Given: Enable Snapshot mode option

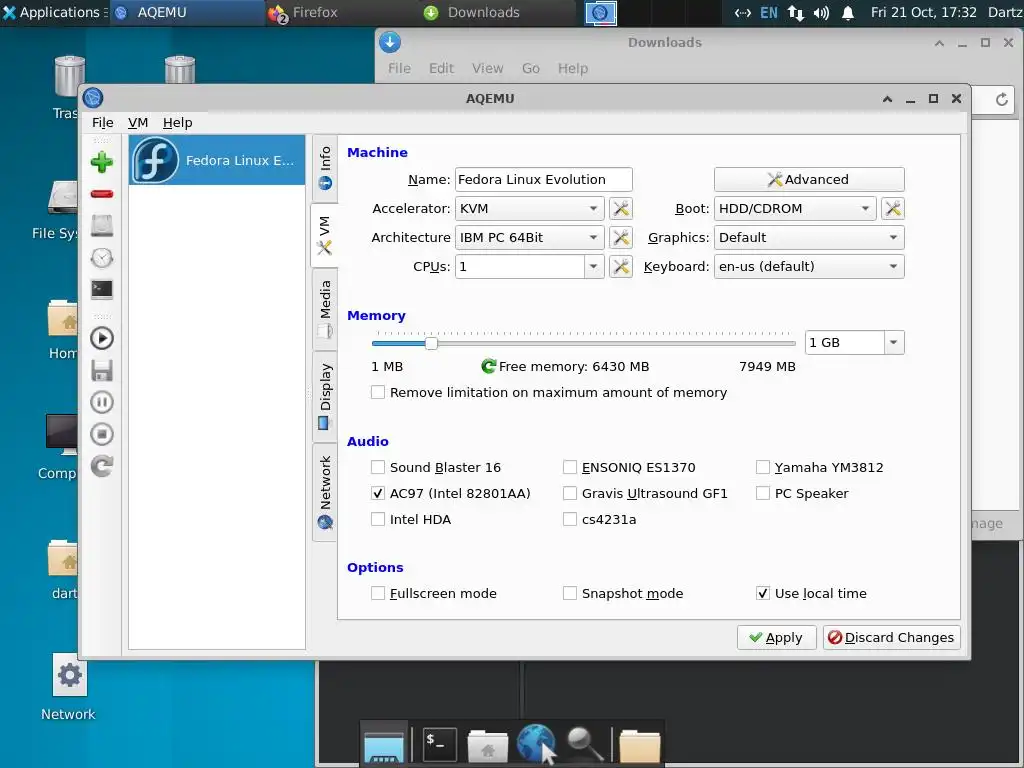Looking at the screenshot, I should (x=569, y=593).
